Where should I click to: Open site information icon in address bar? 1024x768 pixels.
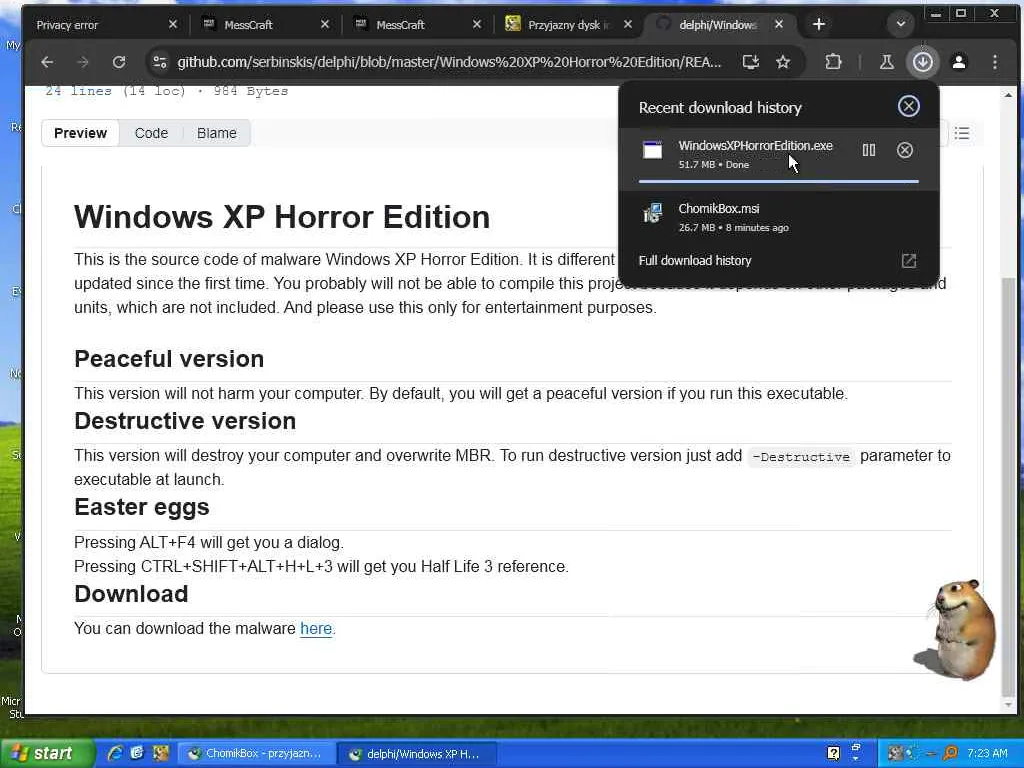click(159, 62)
